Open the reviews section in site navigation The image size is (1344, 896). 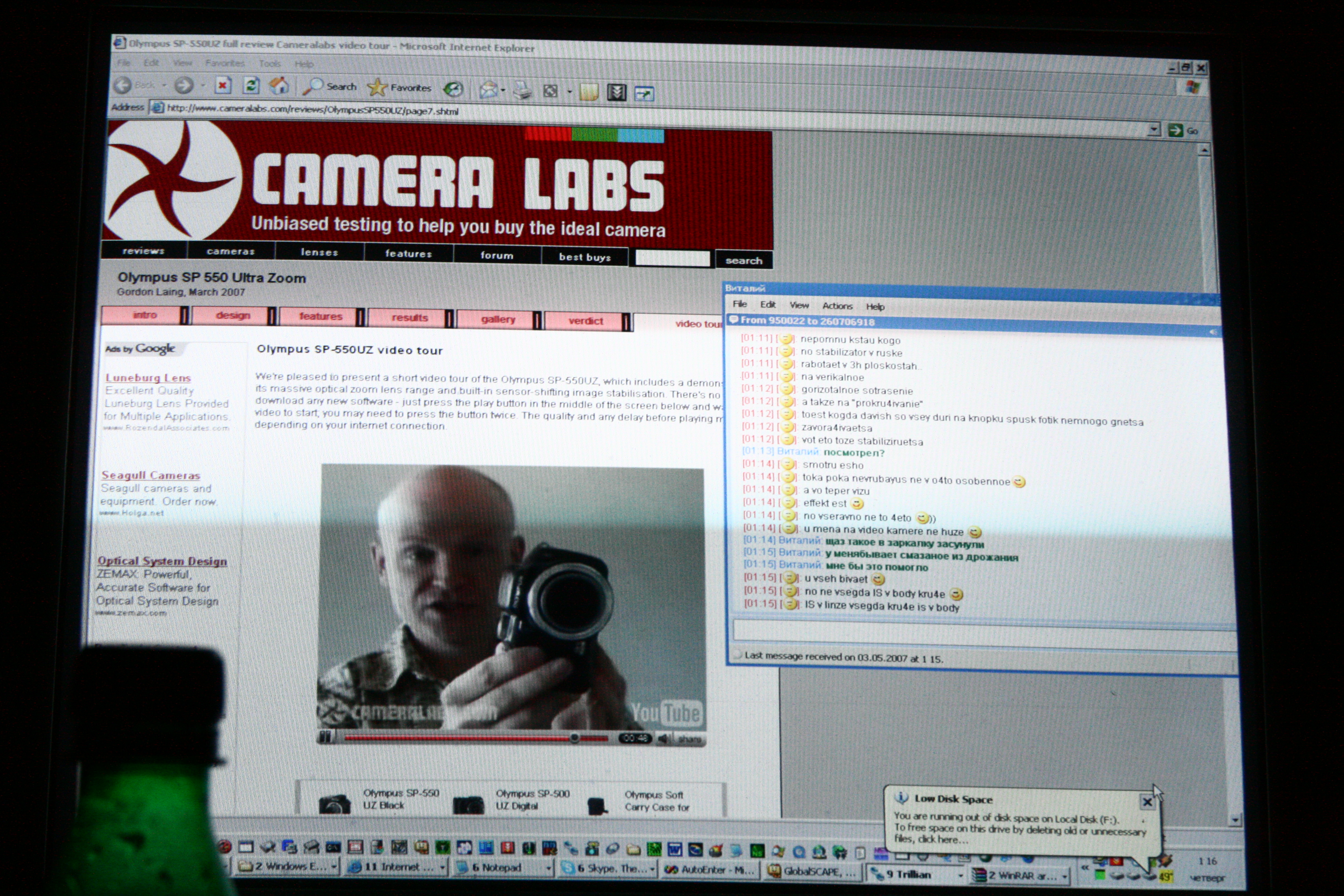(x=143, y=250)
